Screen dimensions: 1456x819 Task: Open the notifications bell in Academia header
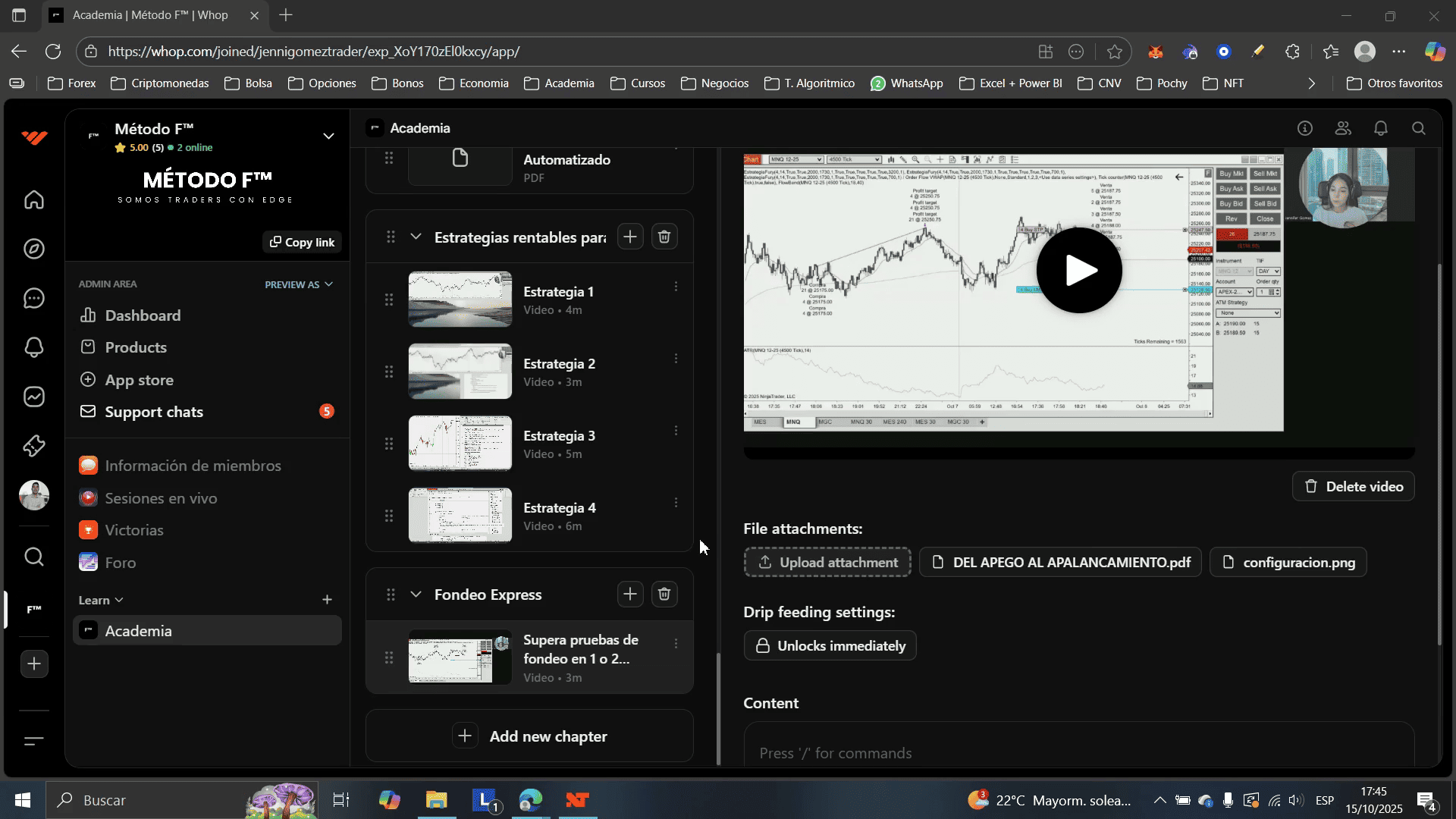point(1381,128)
